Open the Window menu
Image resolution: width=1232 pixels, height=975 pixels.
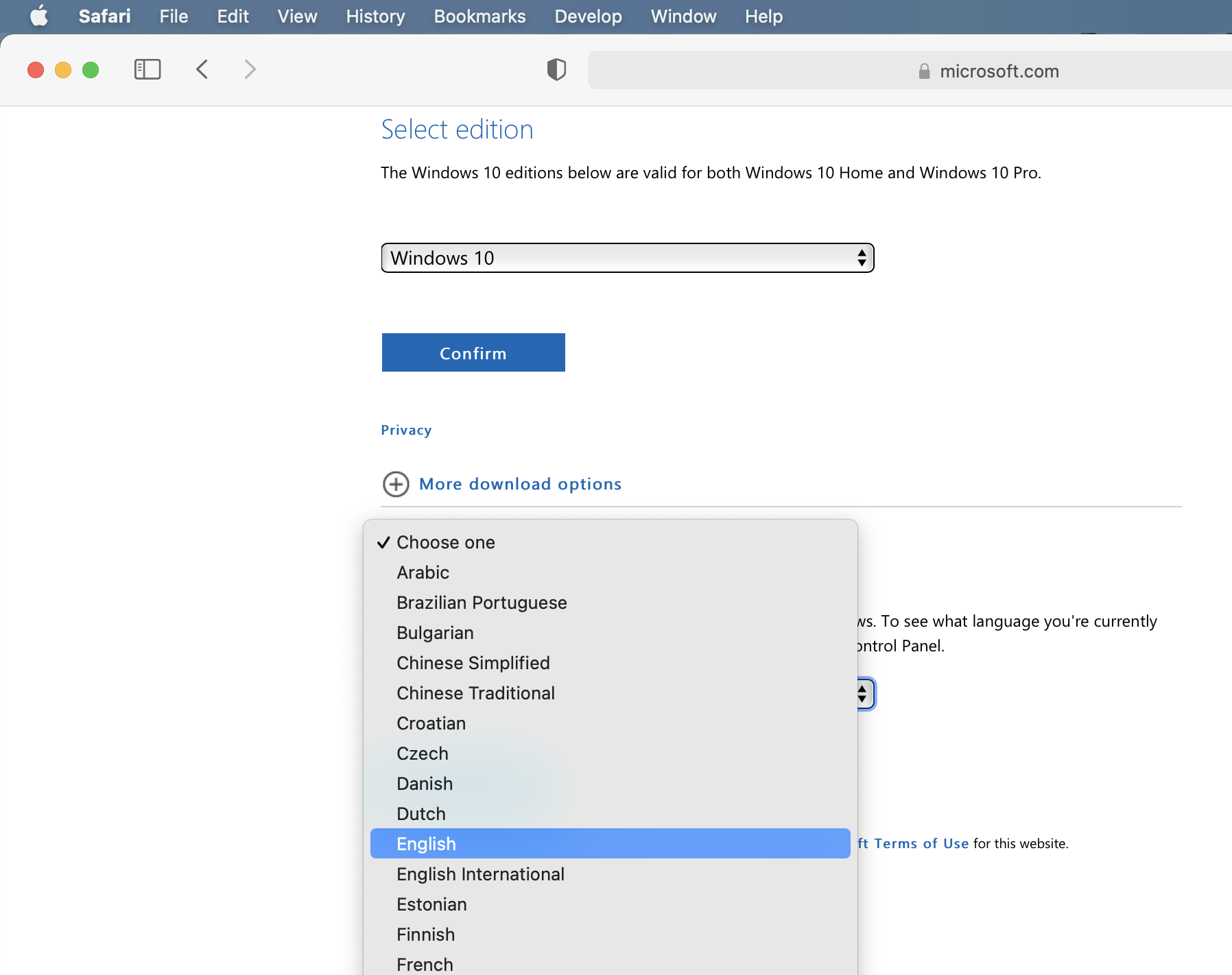(683, 16)
